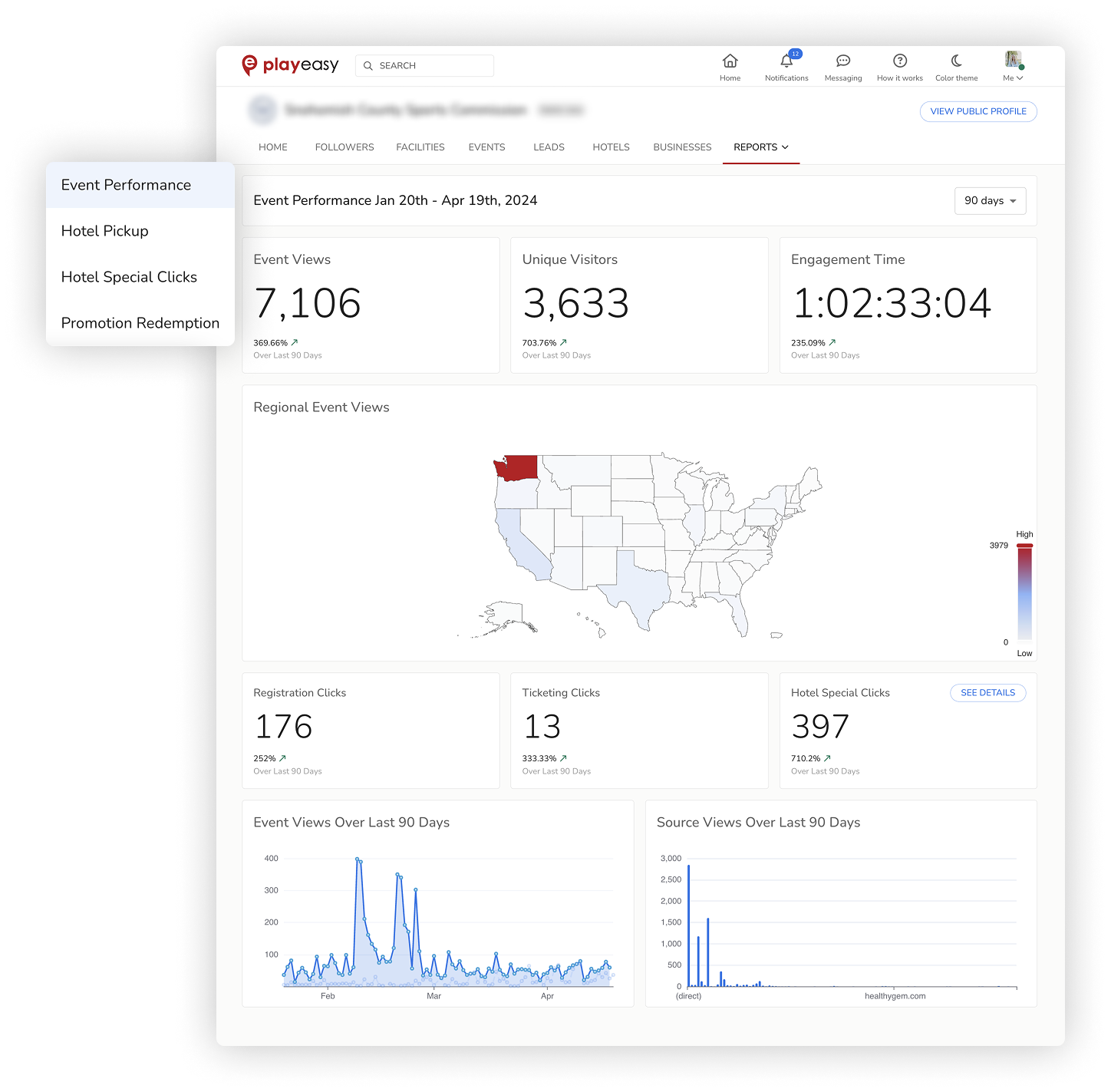Click the VIEW PUBLIC PROFILE button
Screen dimensions: 1111x1092
click(977, 111)
